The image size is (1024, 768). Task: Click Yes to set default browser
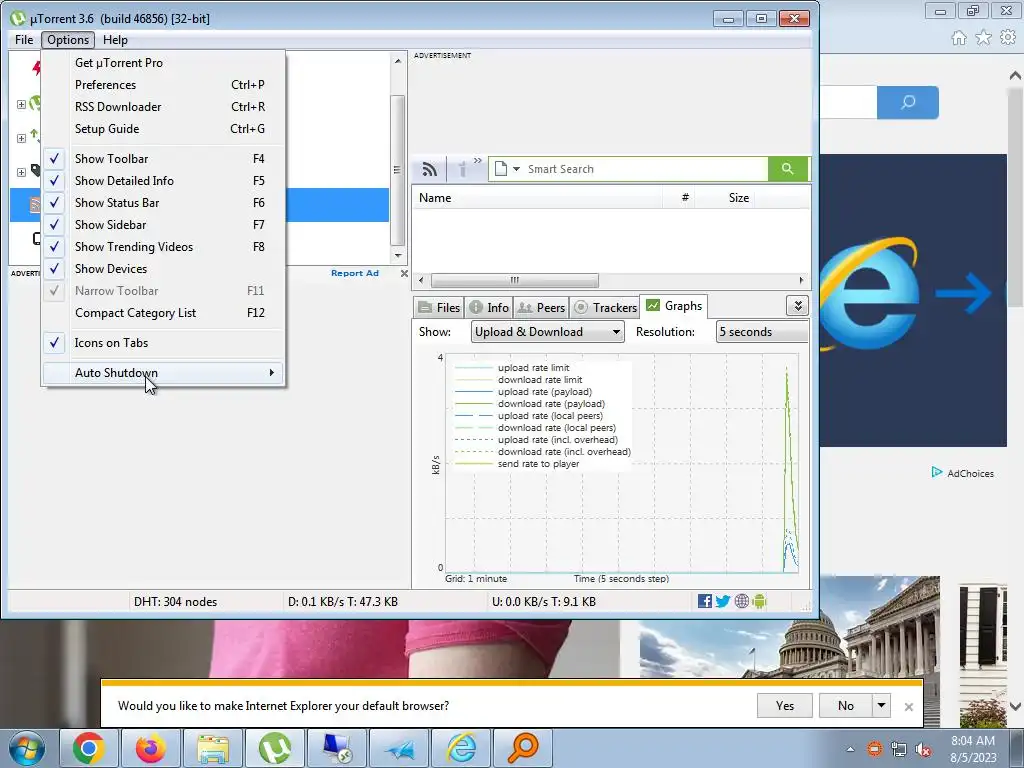click(784, 705)
